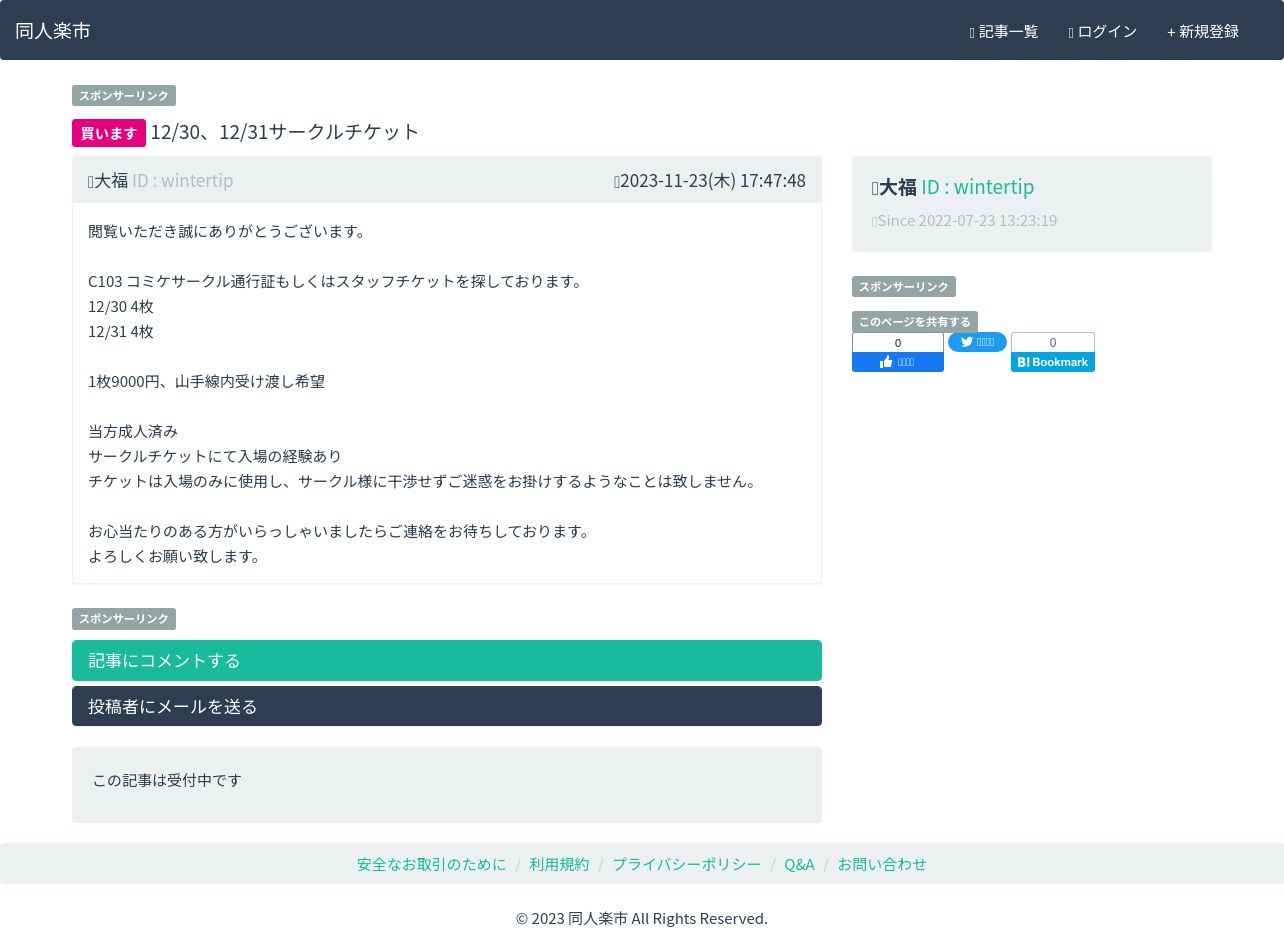Click スポンサーリンク label above comment button
This screenshot has height=930, width=1284.
click(124, 619)
